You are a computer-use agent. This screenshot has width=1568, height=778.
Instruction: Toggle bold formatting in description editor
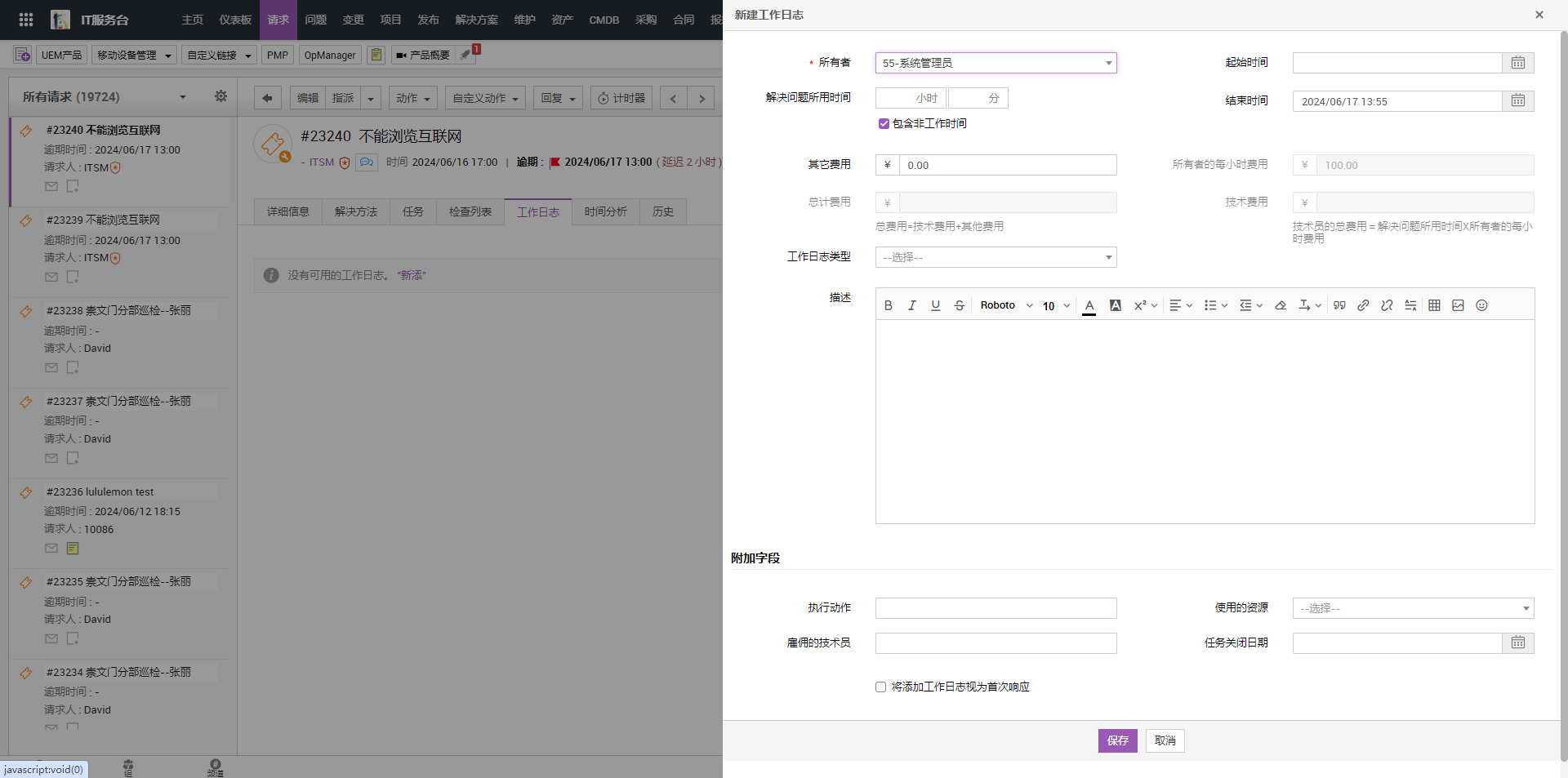(x=889, y=305)
